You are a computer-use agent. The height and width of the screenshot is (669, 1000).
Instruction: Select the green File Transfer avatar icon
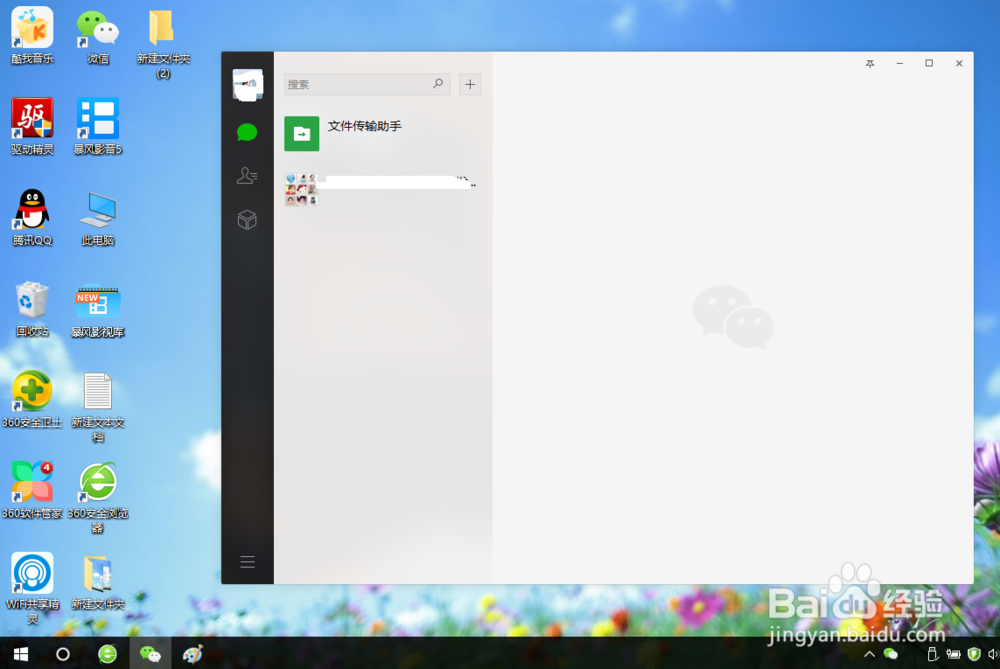click(302, 133)
